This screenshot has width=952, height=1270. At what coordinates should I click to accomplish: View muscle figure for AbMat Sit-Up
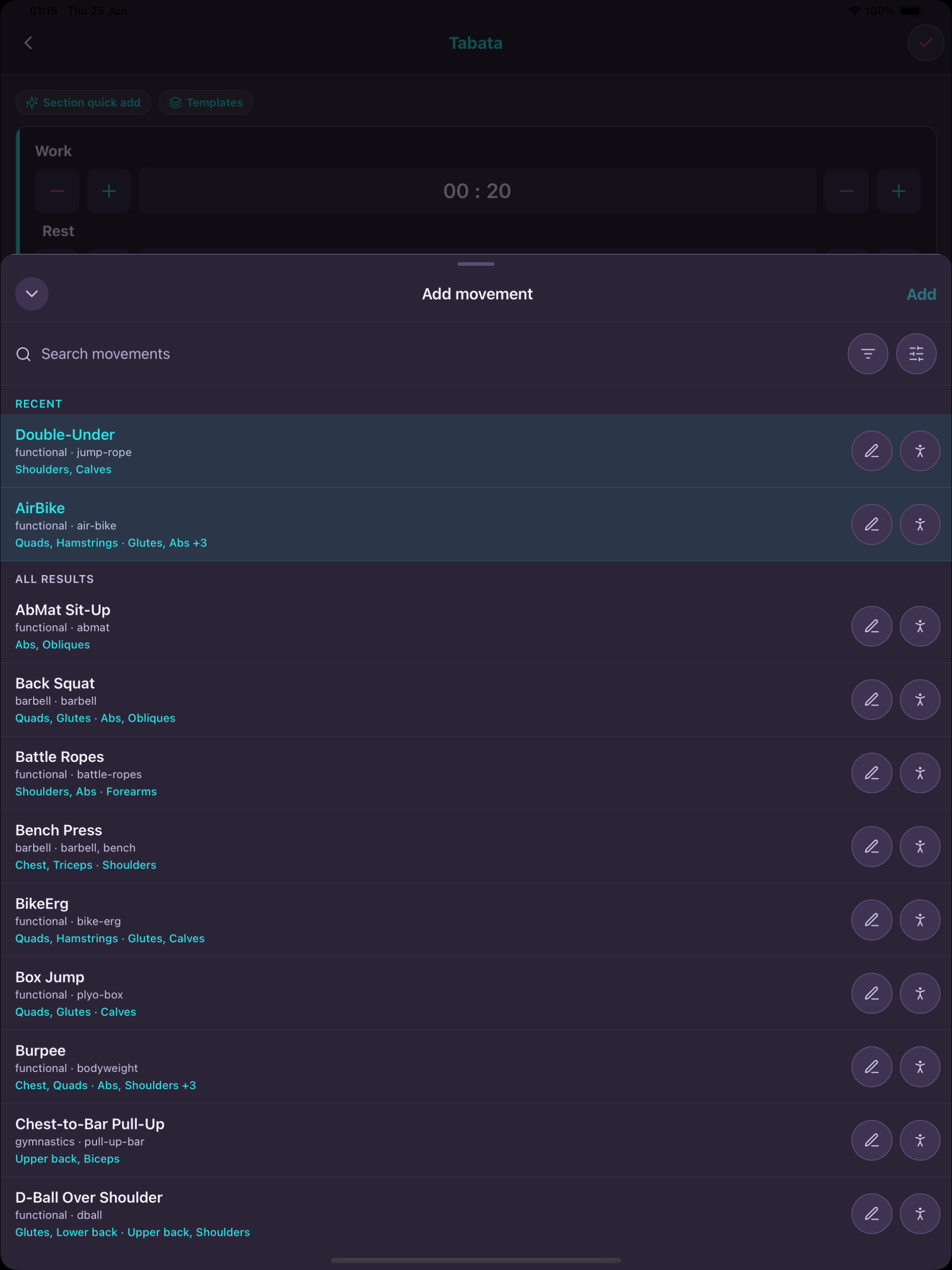[x=920, y=626]
